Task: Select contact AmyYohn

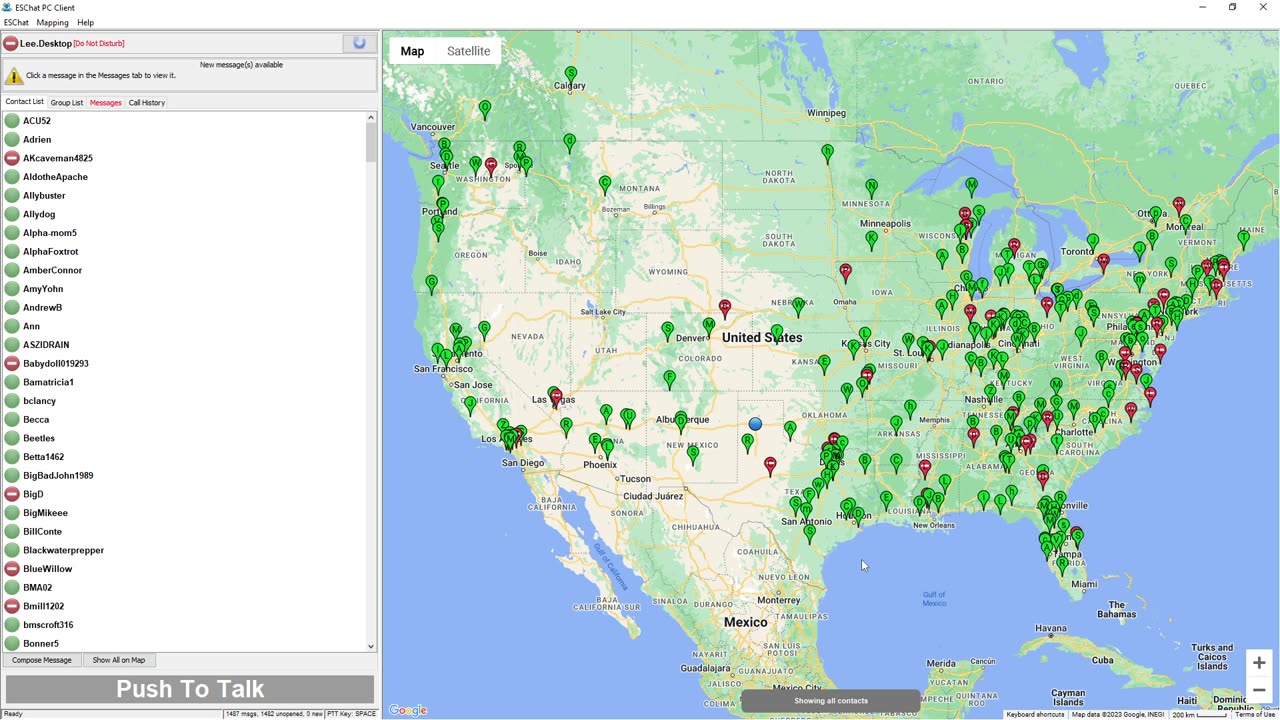Action: [43, 289]
